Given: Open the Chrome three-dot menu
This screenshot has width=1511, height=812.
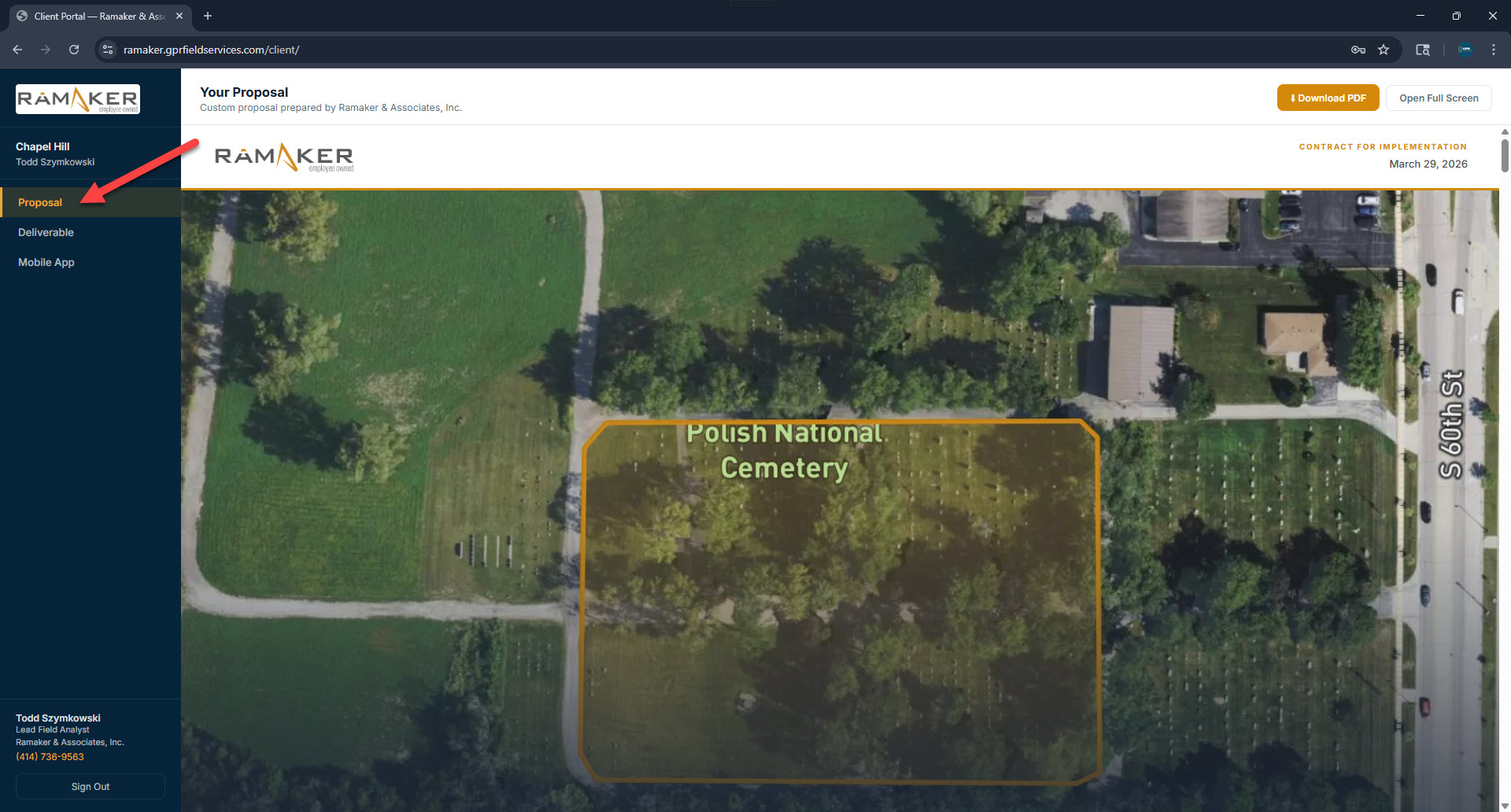Looking at the screenshot, I should (1494, 49).
